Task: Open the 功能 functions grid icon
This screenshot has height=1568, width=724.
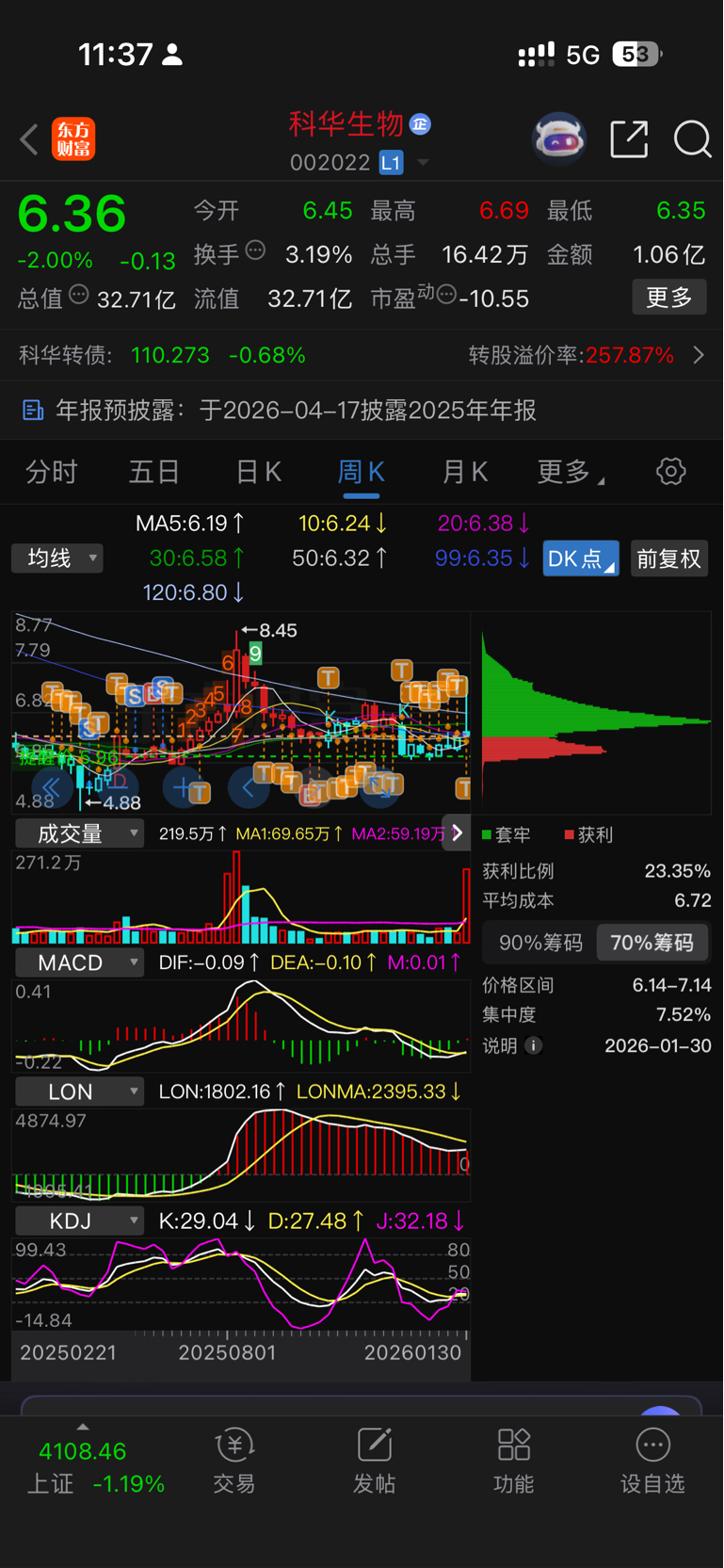Action: [x=514, y=1445]
